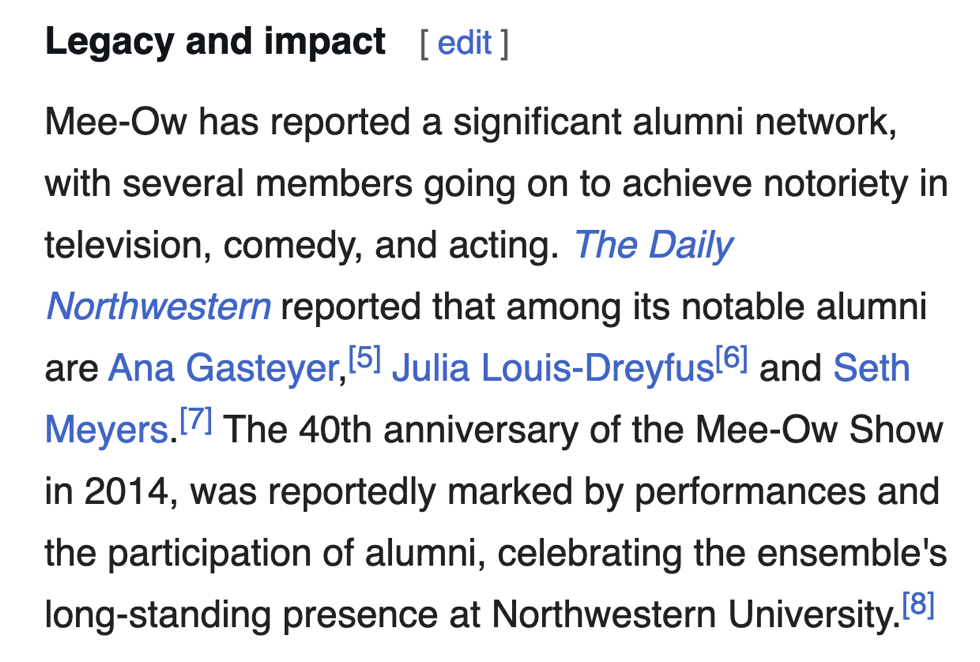The height and width of the screenshot is (662, 980).
Task: Follow the Julia Louis-Dreyfus link
Action: pyautogui.click(x=553, y=368)
